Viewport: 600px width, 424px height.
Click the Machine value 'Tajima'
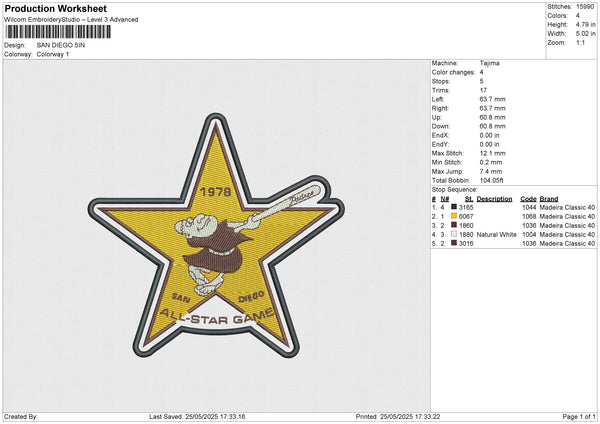click(x=489, y=63)
